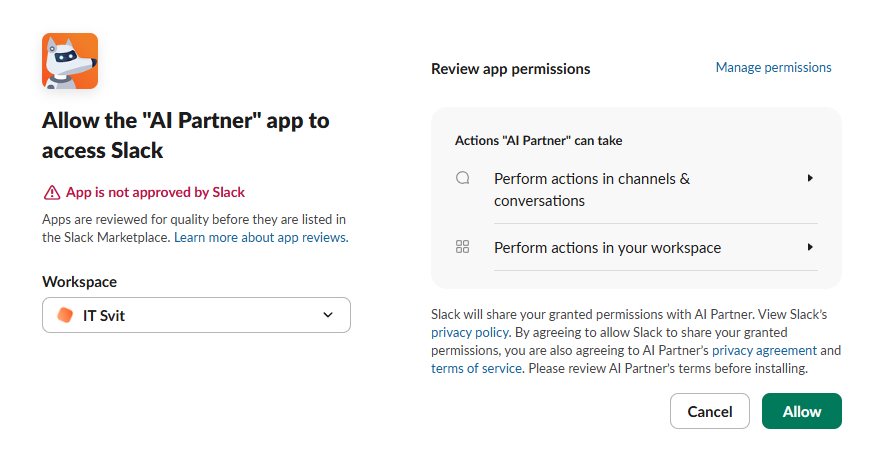
Task: Open the Workspace dropdown chevron
Action: tap(328, 315)
